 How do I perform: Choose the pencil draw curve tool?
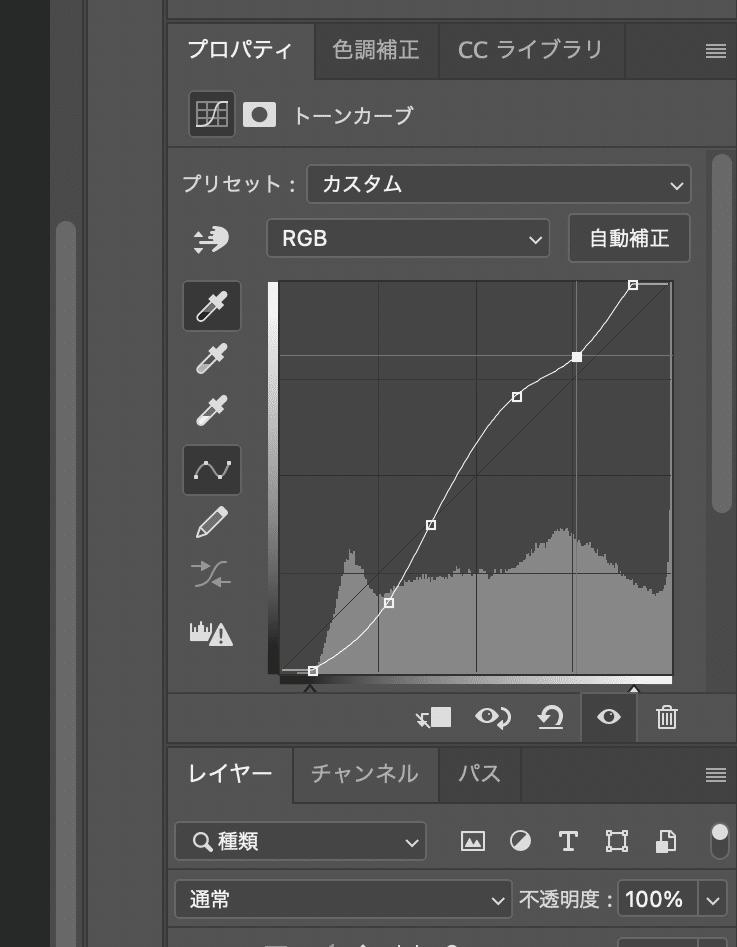211,522
